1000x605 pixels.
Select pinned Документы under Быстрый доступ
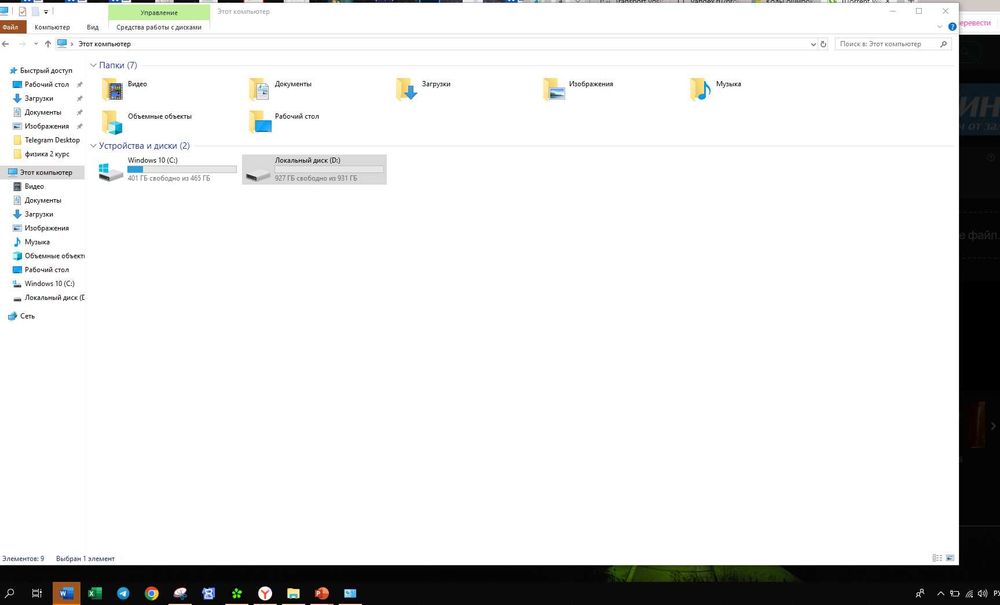point(43,112)
